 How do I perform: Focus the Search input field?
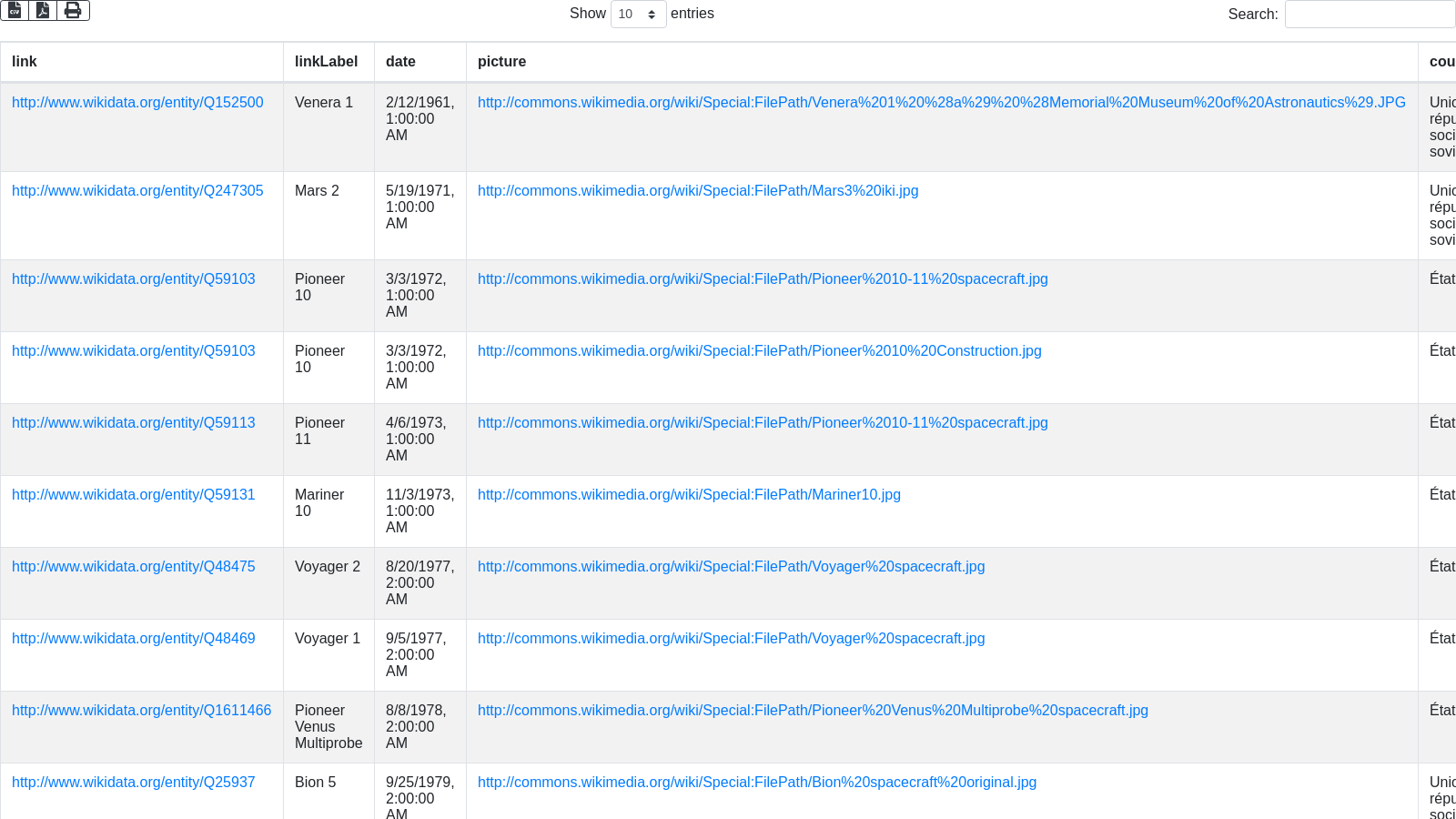tap(1370, 14)
